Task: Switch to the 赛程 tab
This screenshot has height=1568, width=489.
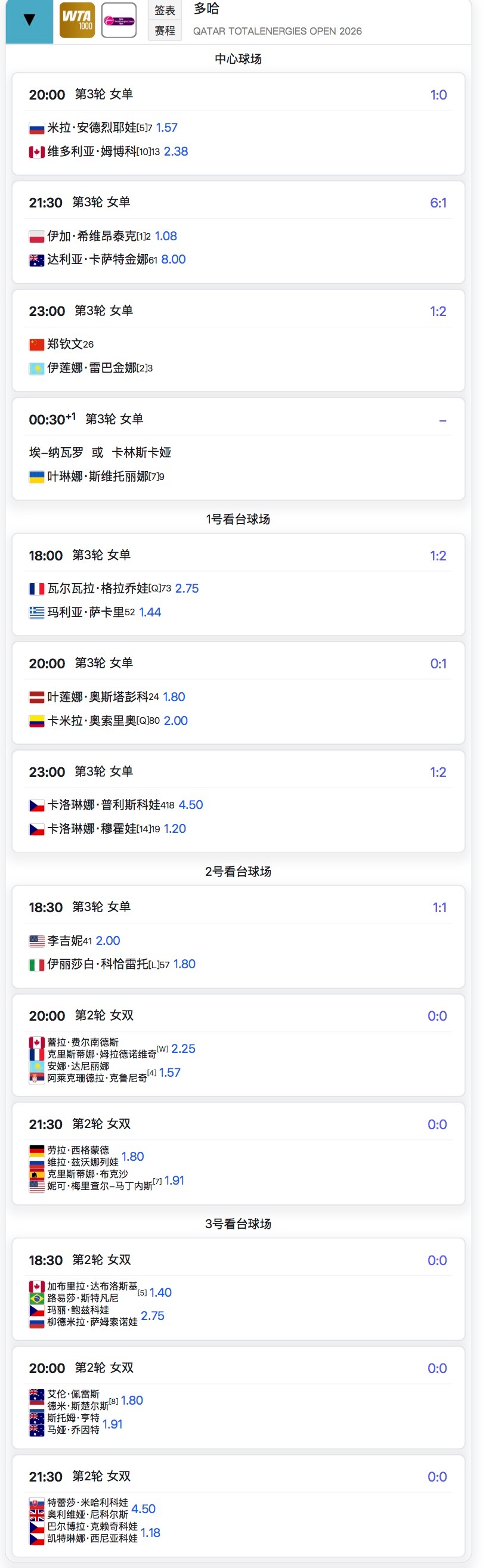Action: 165,30
